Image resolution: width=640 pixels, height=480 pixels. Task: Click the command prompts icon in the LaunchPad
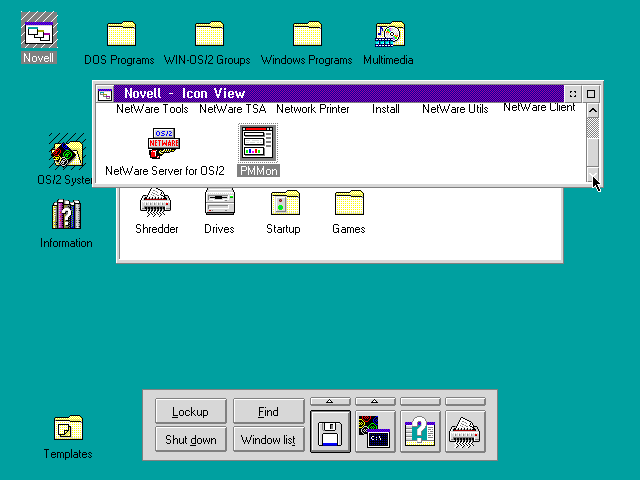(x=375, y=432)
